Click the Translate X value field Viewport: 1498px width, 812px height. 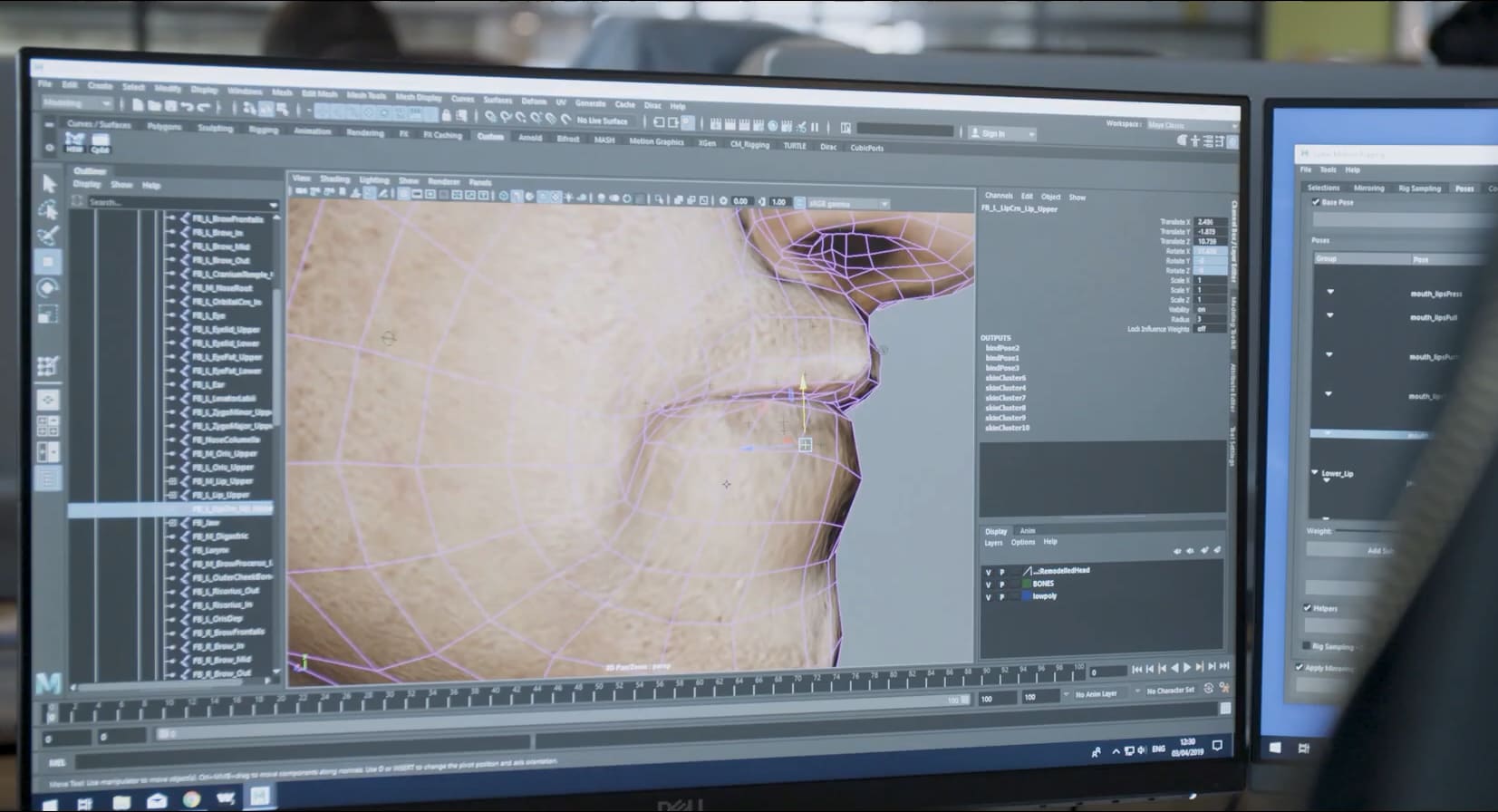(x=1211, y=222)
